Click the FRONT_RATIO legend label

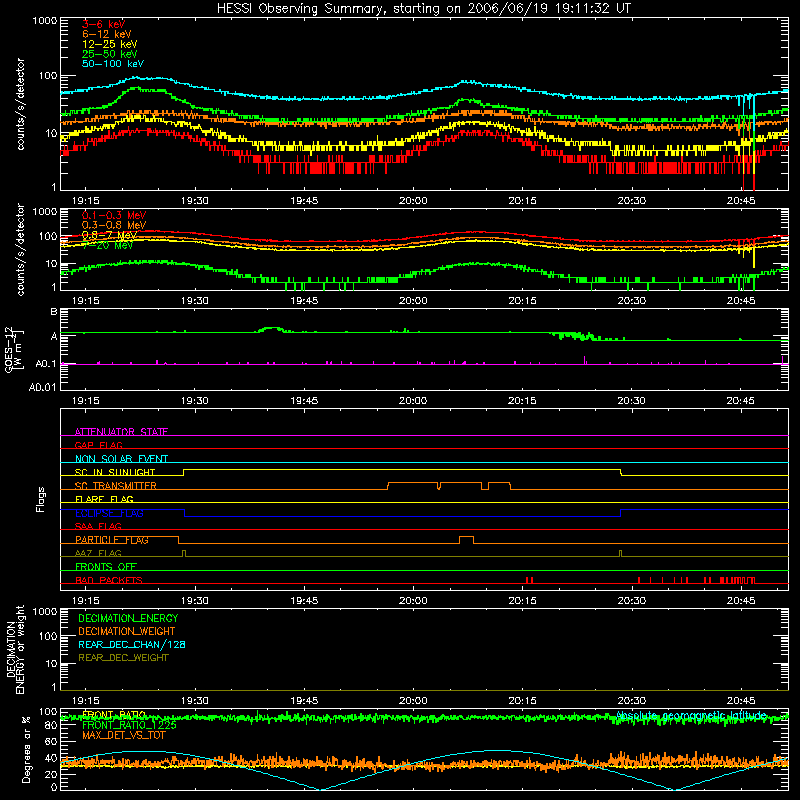point(114,714)
